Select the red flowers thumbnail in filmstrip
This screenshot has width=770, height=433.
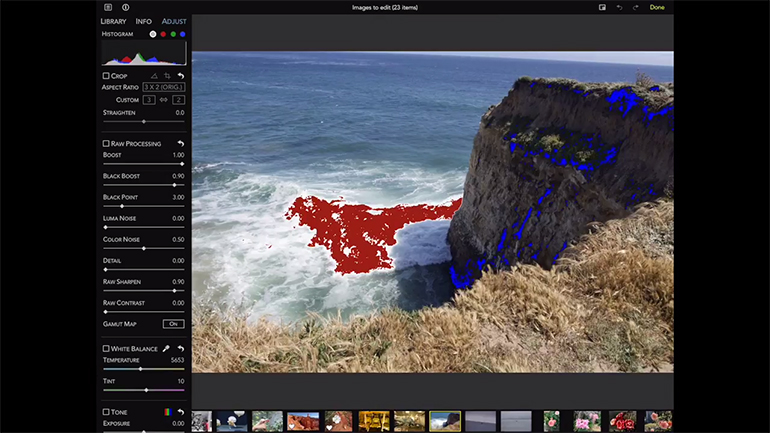pyautogui.click(x=622, y=421)
